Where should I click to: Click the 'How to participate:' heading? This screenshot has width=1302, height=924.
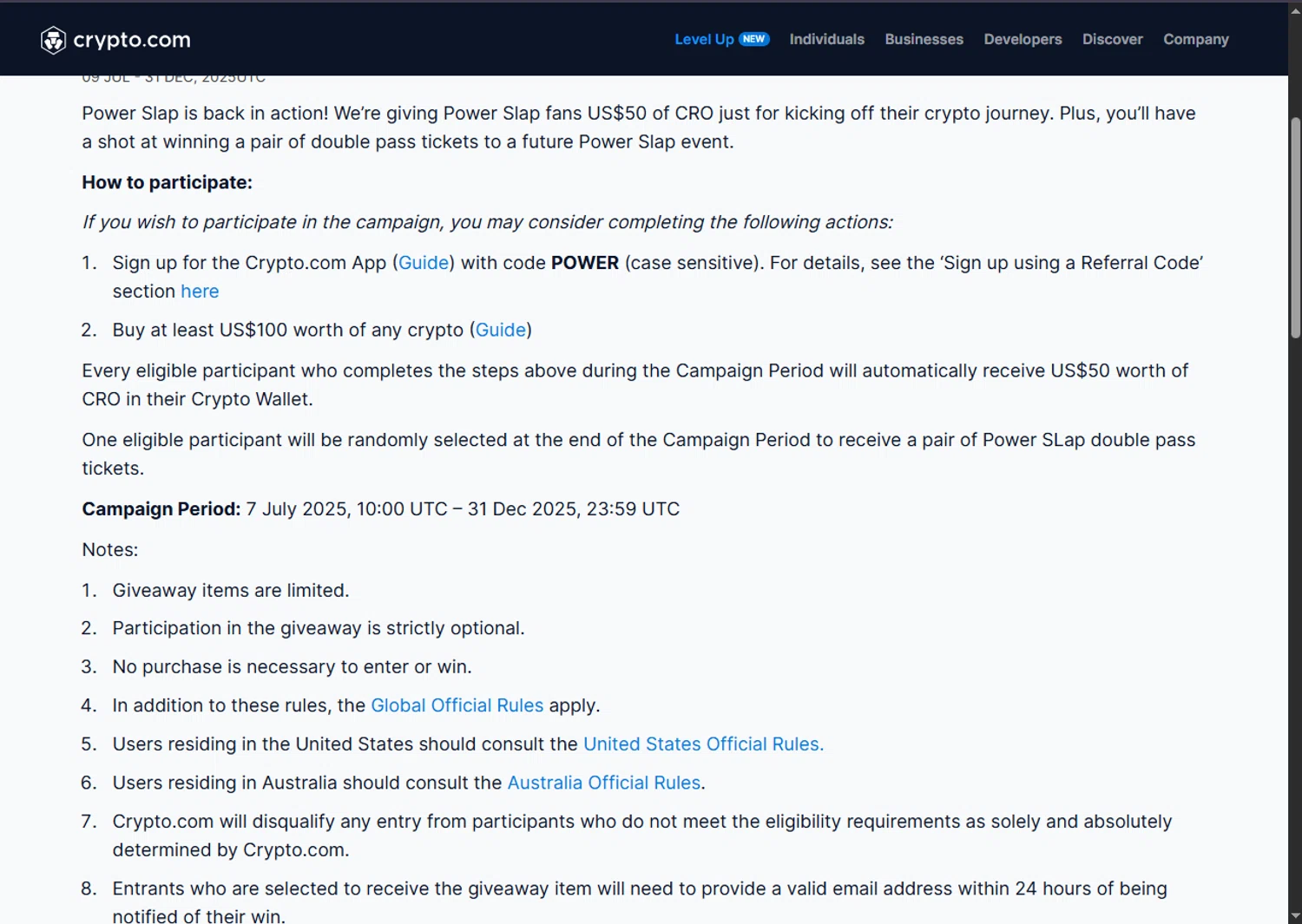pyautogui.click(x=167, y=182)
